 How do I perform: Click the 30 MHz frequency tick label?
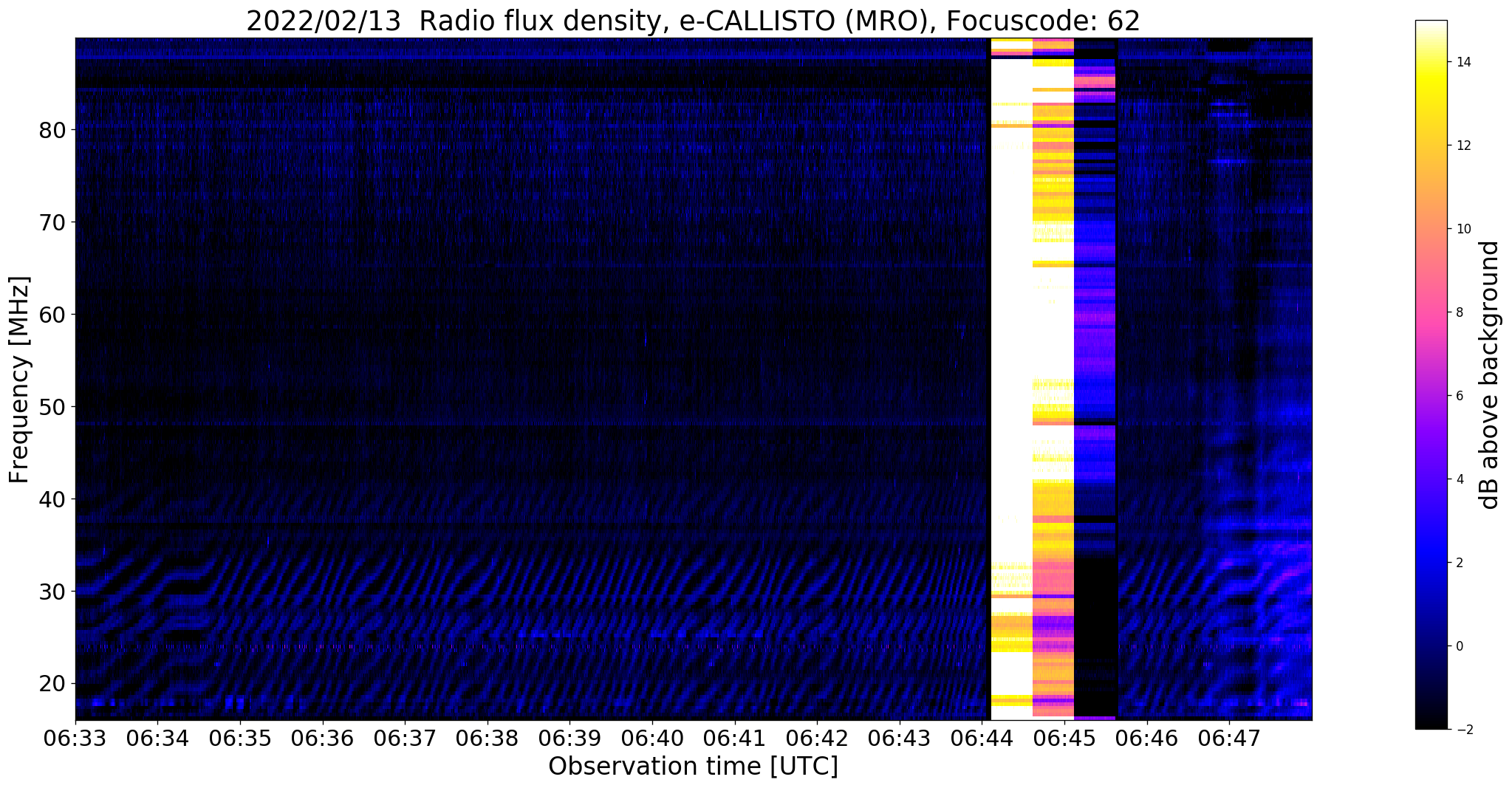52,592
